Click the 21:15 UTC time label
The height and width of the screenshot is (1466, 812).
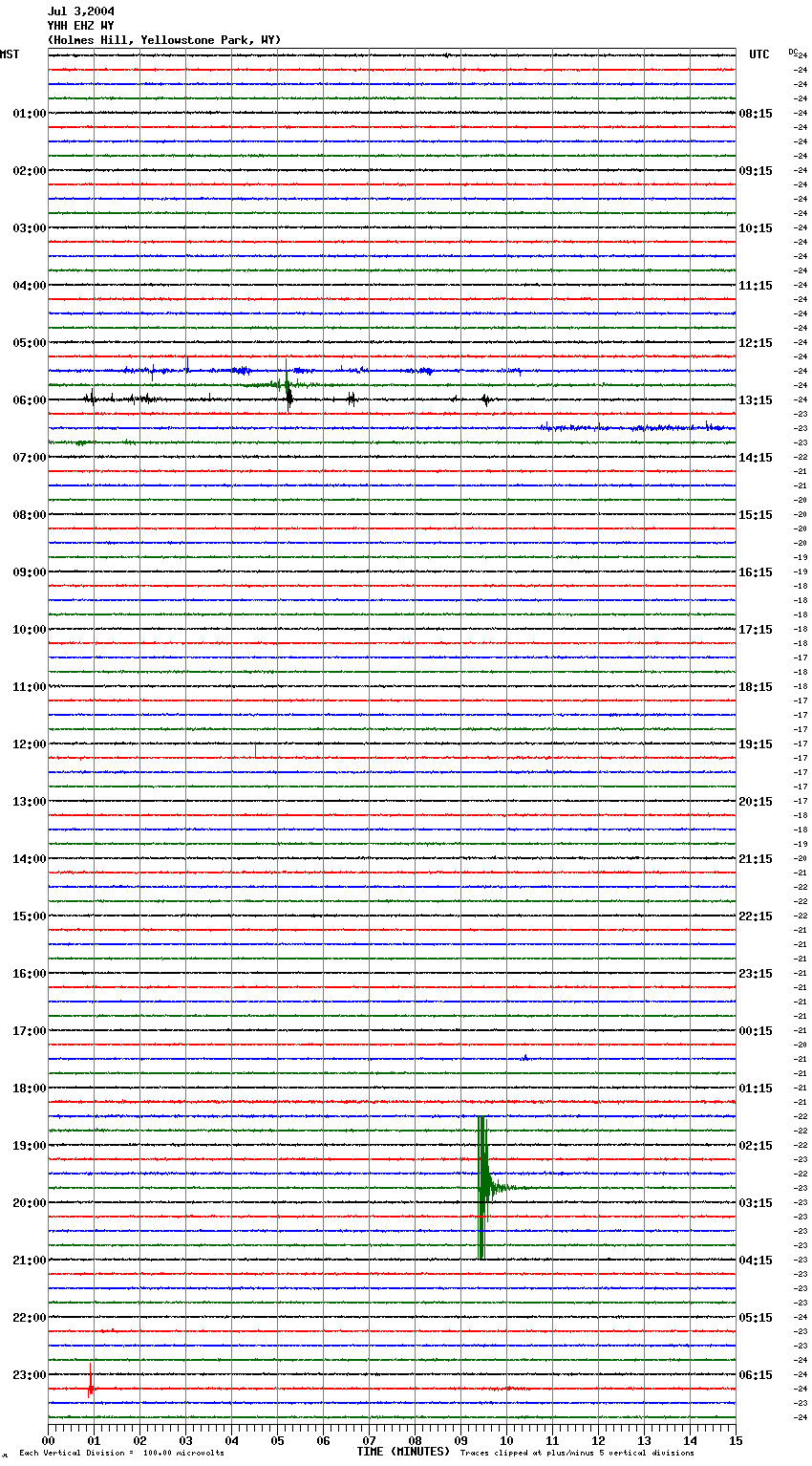pyautogui.click(x=756, y=859)
